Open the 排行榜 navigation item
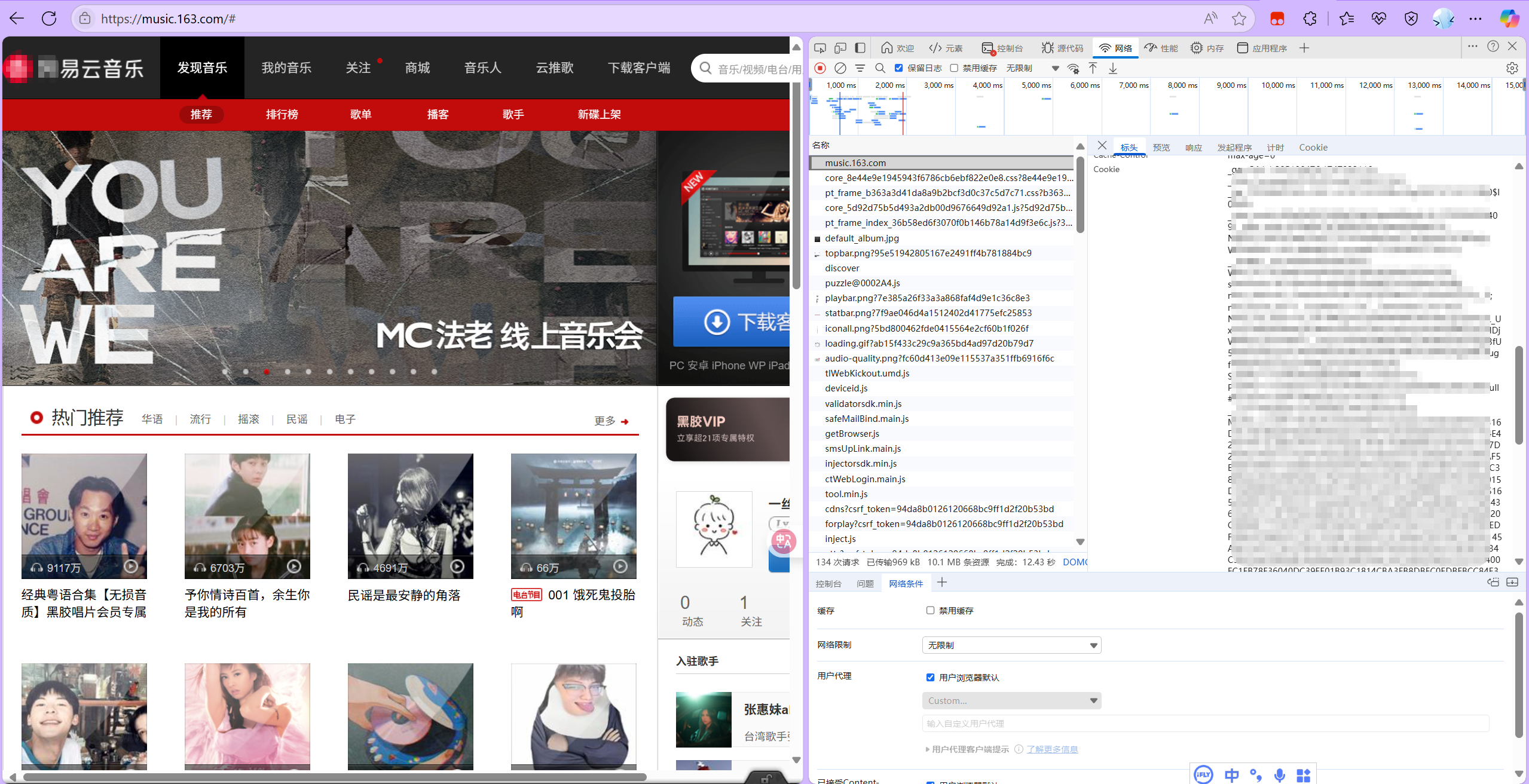 282,114
